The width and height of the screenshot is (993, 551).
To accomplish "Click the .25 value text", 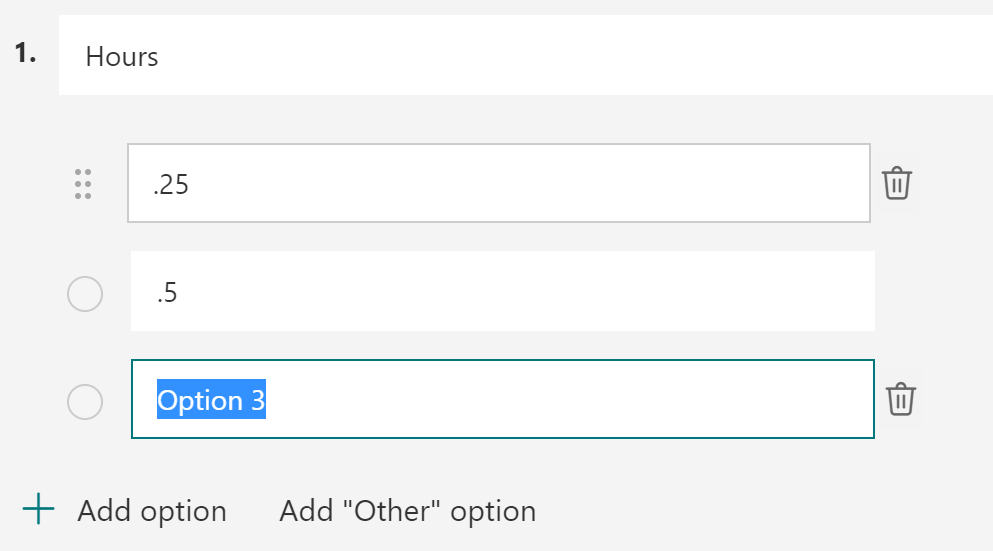I will [x=171, y=185].
